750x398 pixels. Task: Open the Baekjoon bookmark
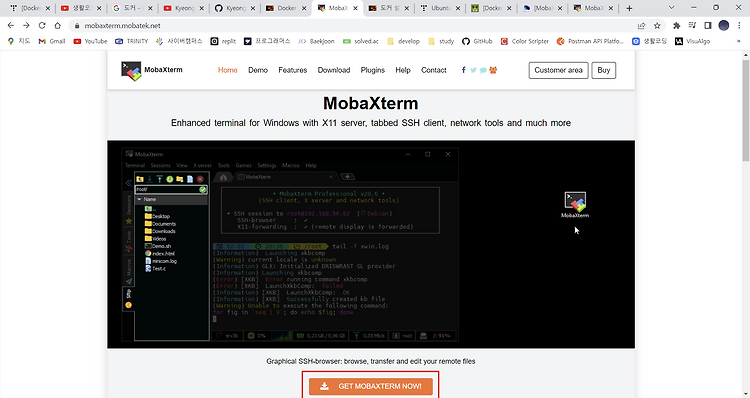pyautogui.click(x=316, y=41)
